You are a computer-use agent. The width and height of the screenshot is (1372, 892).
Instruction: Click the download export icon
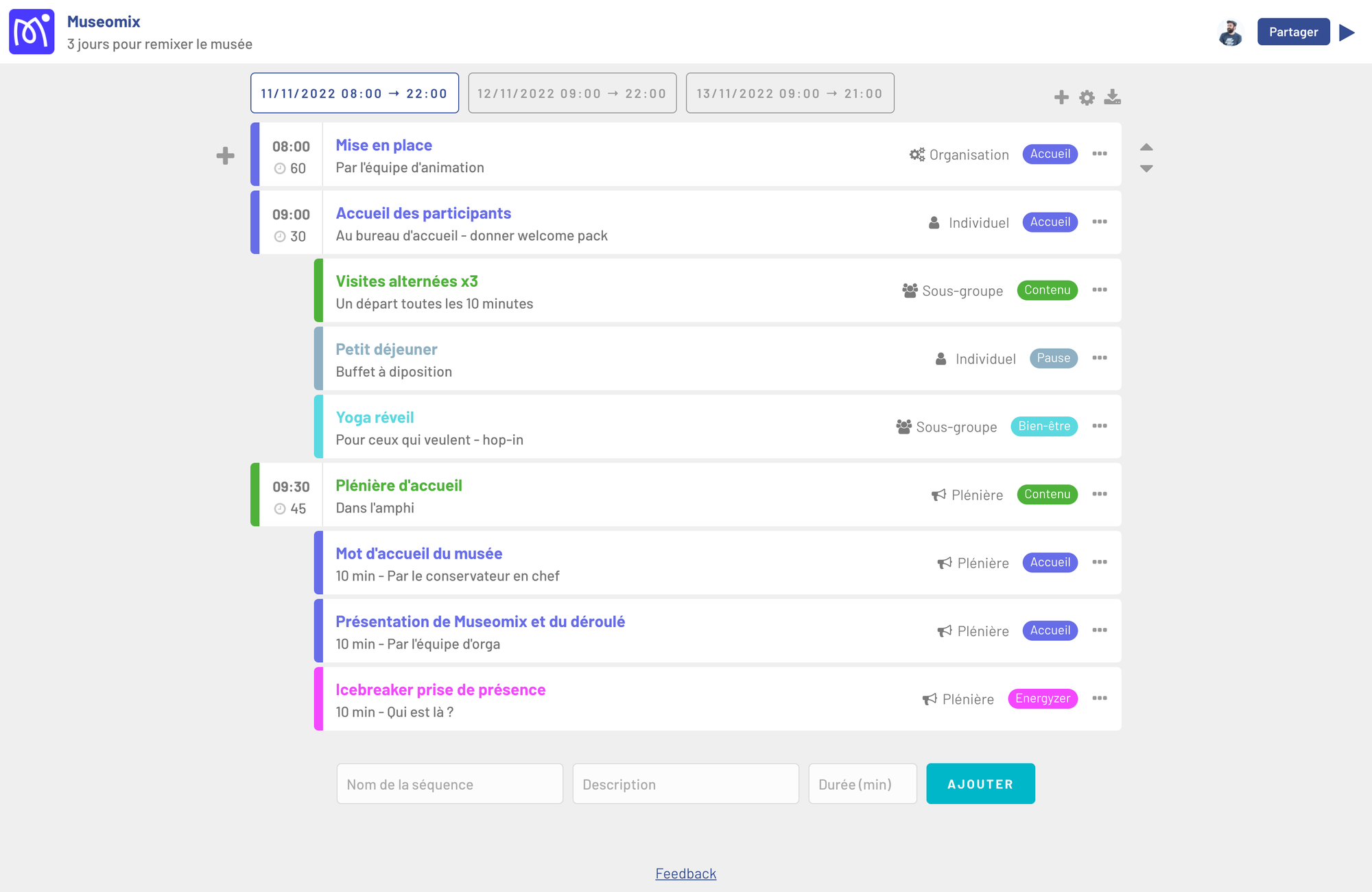tap(1112, 97)
